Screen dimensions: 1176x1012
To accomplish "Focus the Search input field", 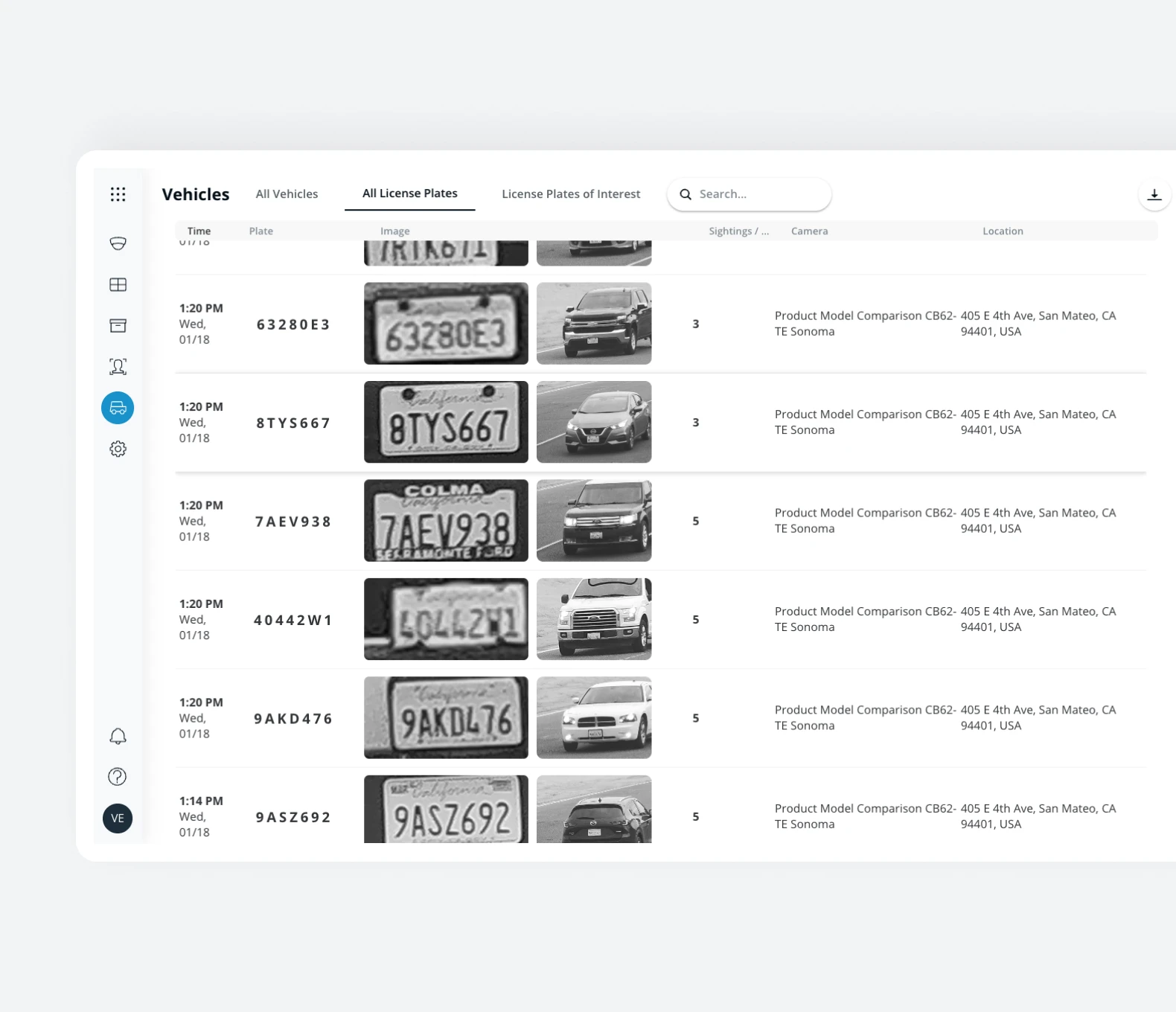I will click(x=749, y=194).
